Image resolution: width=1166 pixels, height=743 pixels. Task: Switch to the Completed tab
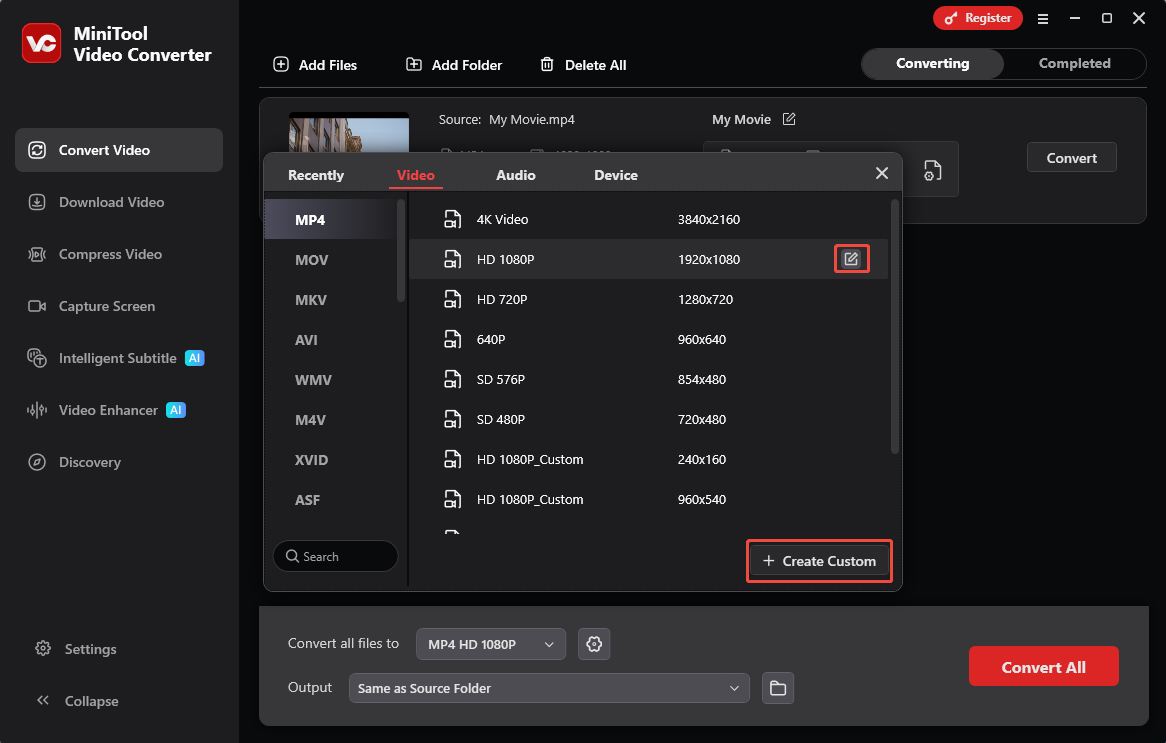coord(1075,64)
